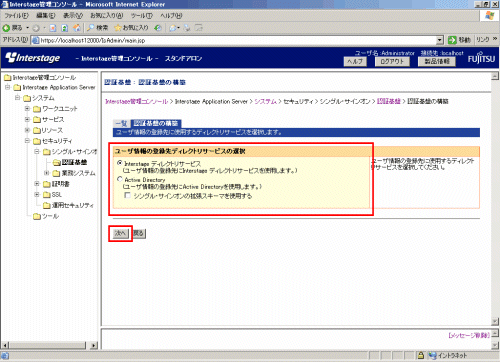The image size is (500, 362).
Task: Click the 認証基盤 open folder icon
Action: (x=57, y=163)
